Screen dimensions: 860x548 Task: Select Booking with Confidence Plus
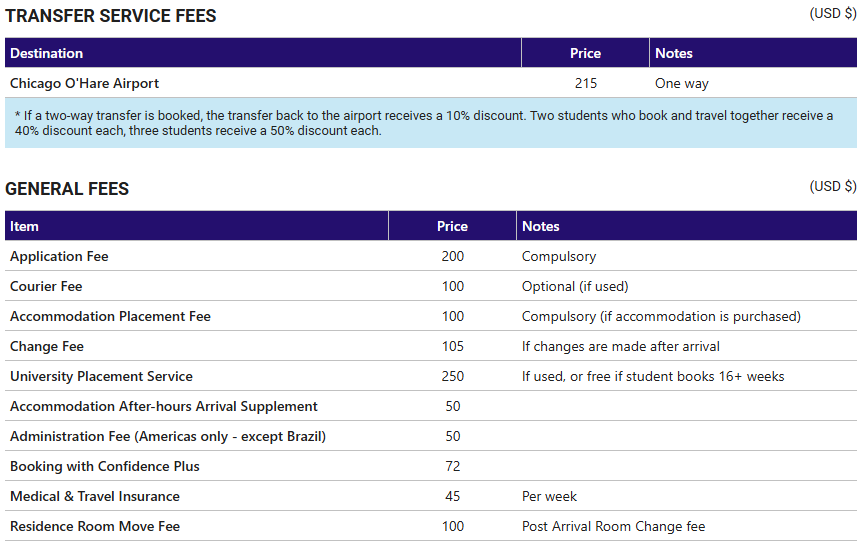pos(105,466)
